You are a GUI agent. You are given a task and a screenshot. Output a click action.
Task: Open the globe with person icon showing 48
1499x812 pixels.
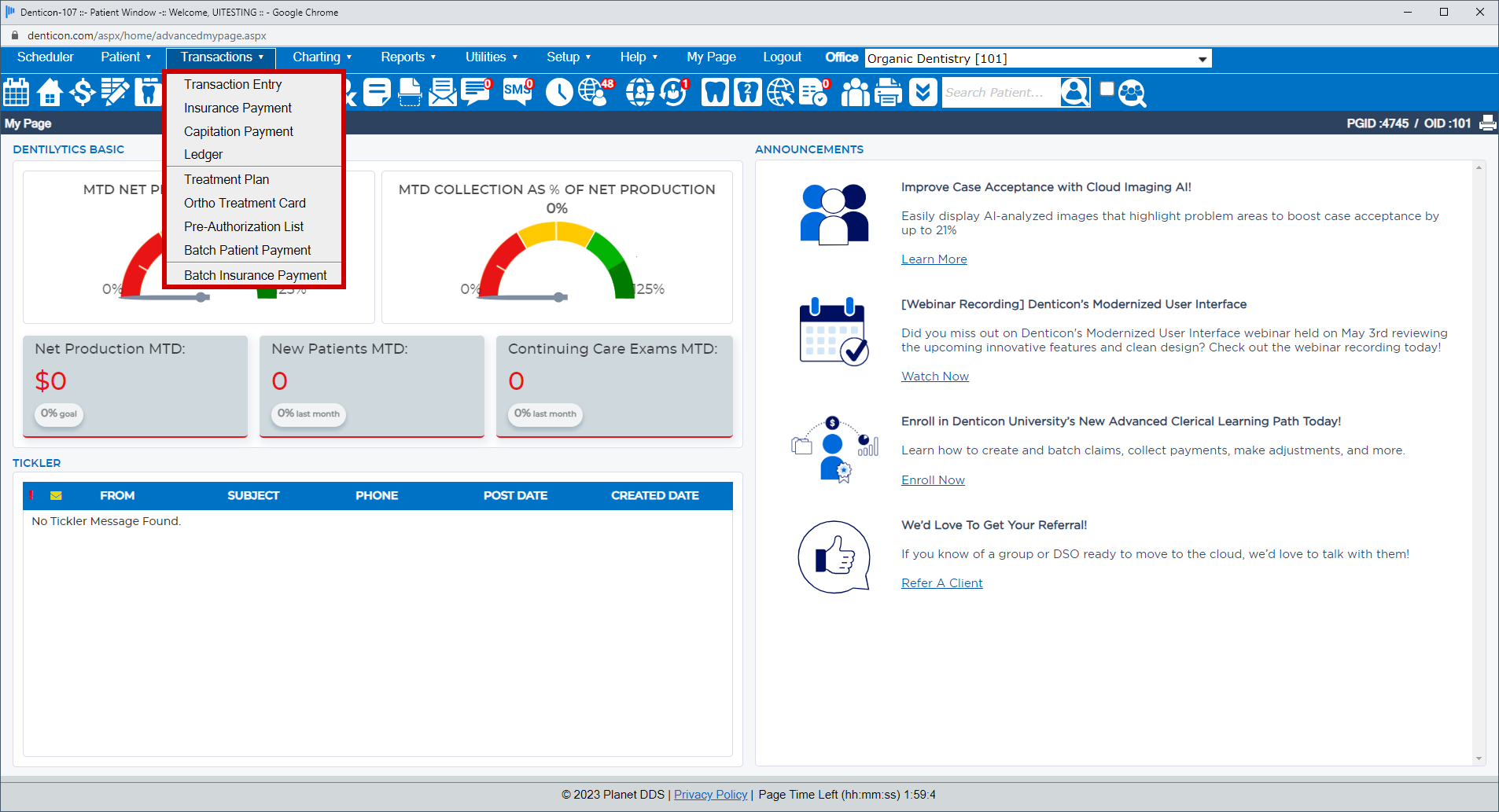[596, 92]
